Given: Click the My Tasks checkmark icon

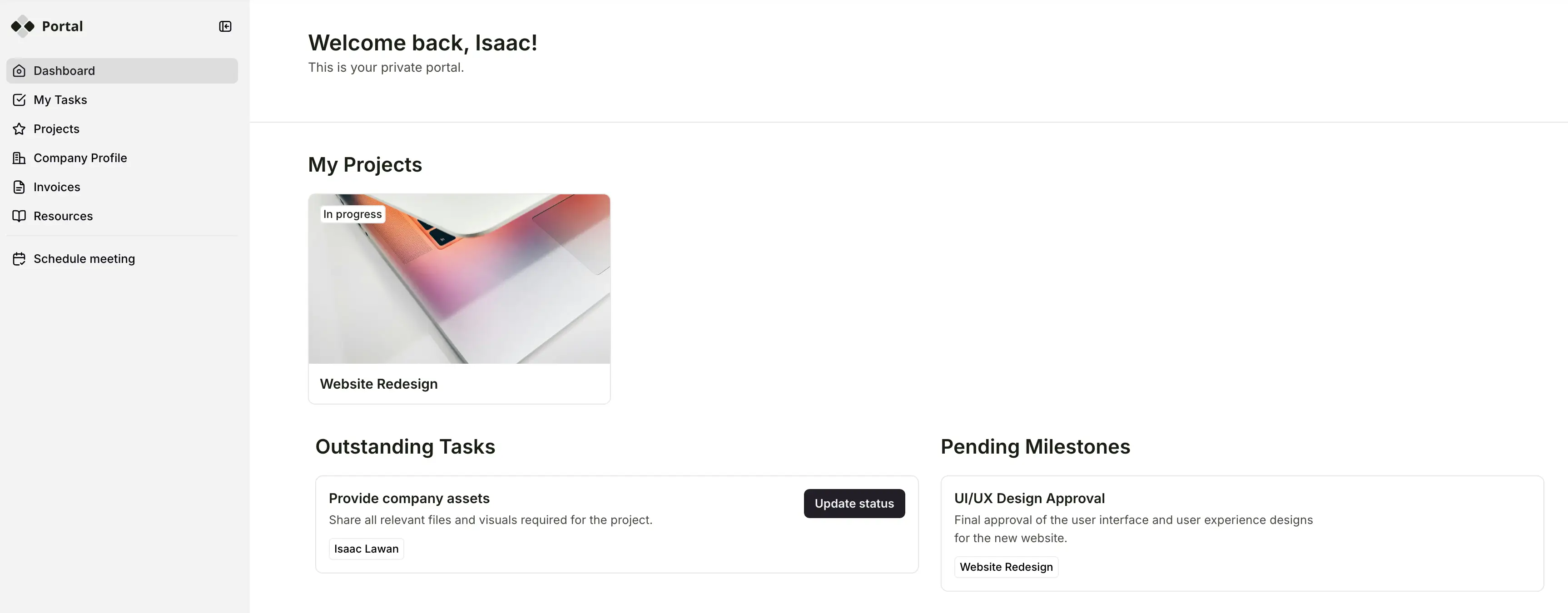Looking at the screenshot, I should (x=19, y=99).
